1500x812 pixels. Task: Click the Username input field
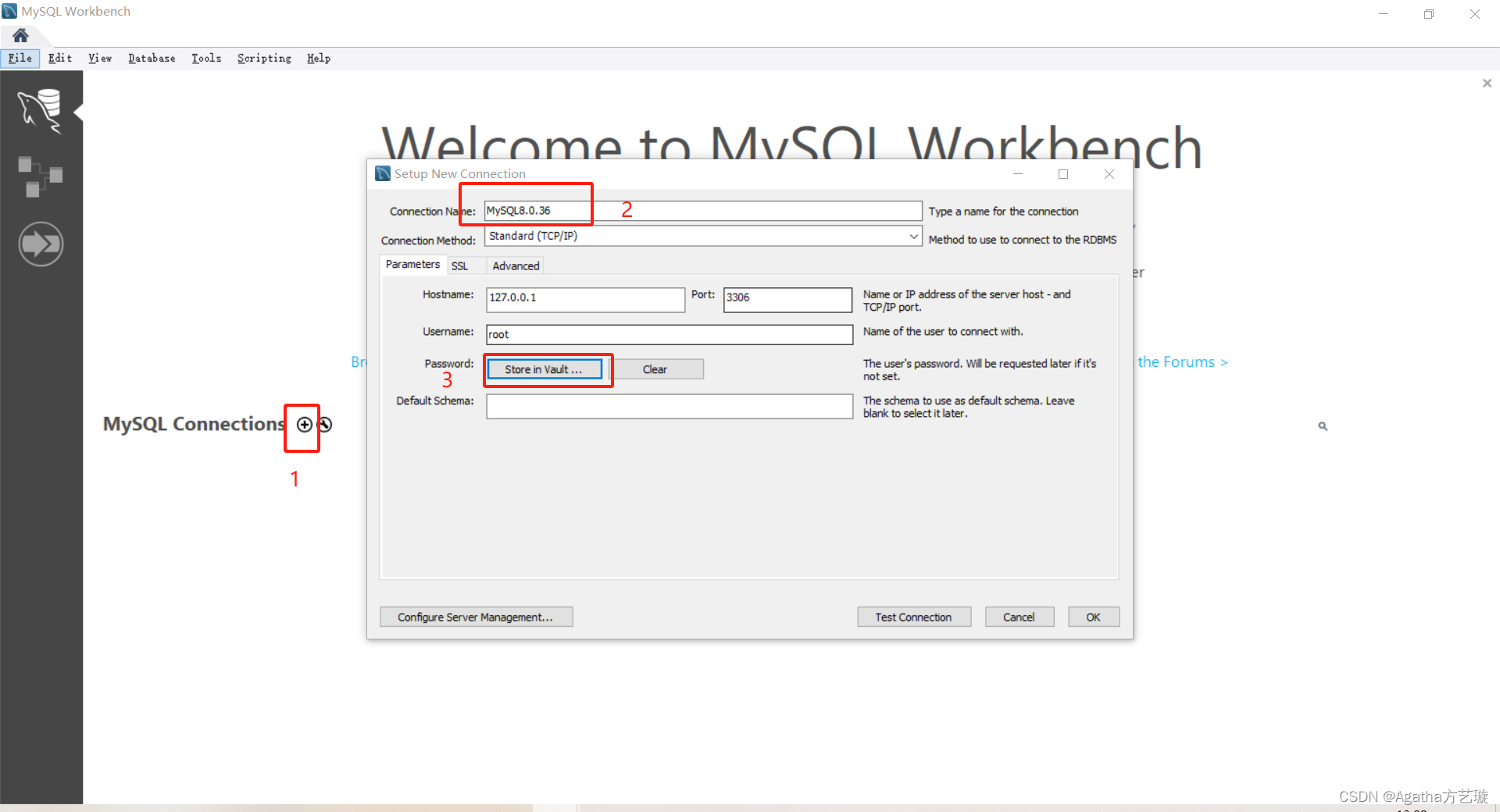pos(670,335)
